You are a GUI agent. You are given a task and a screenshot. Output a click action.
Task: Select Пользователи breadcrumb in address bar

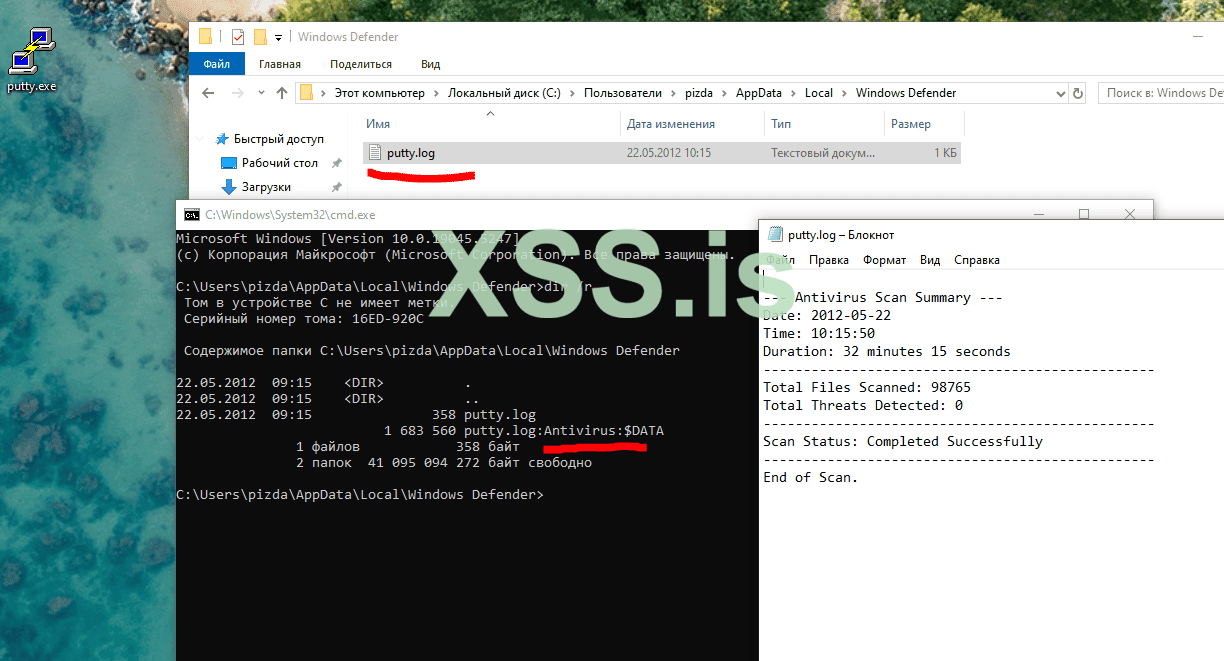623,93
